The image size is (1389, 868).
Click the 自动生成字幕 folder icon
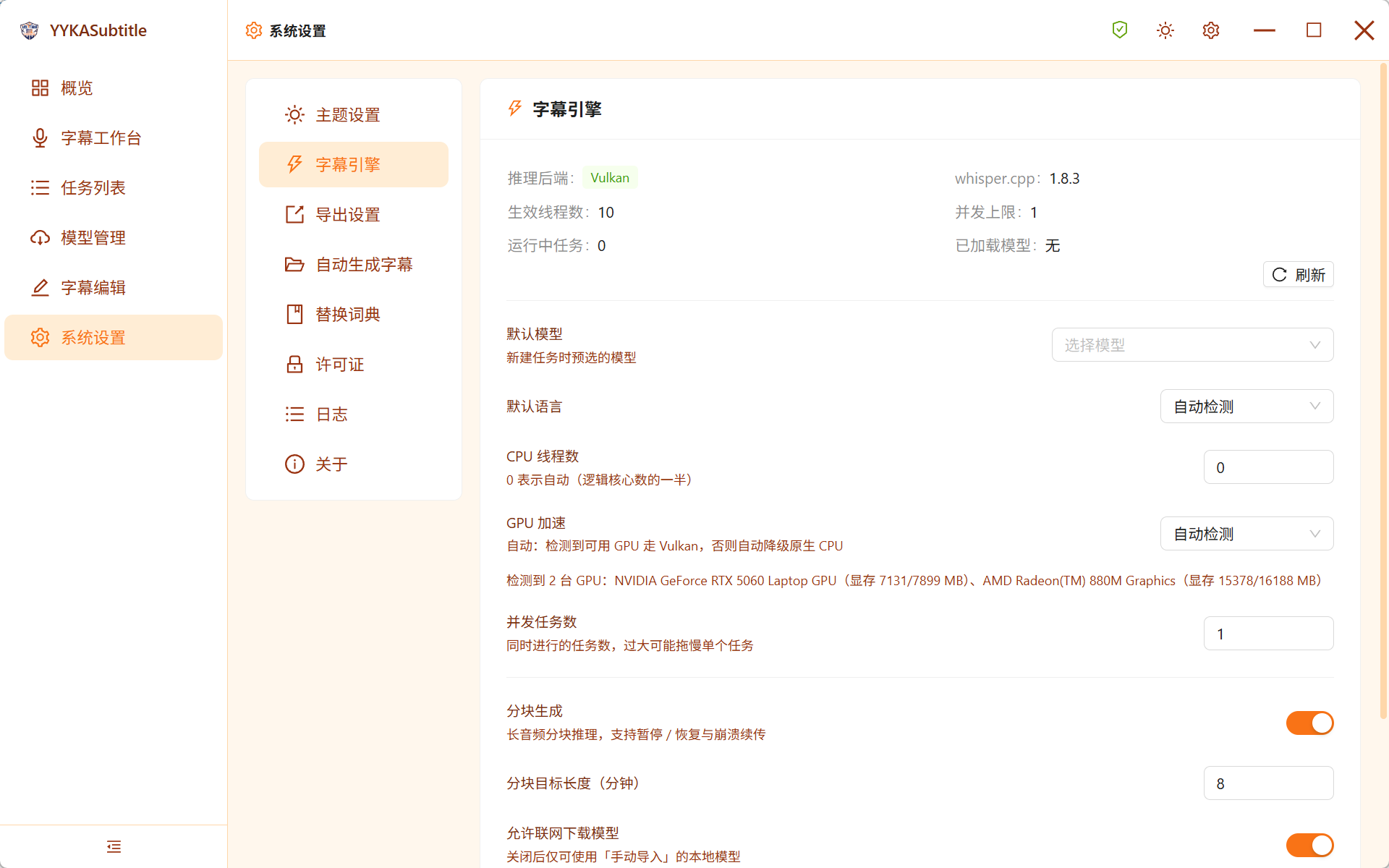(294, 265)
